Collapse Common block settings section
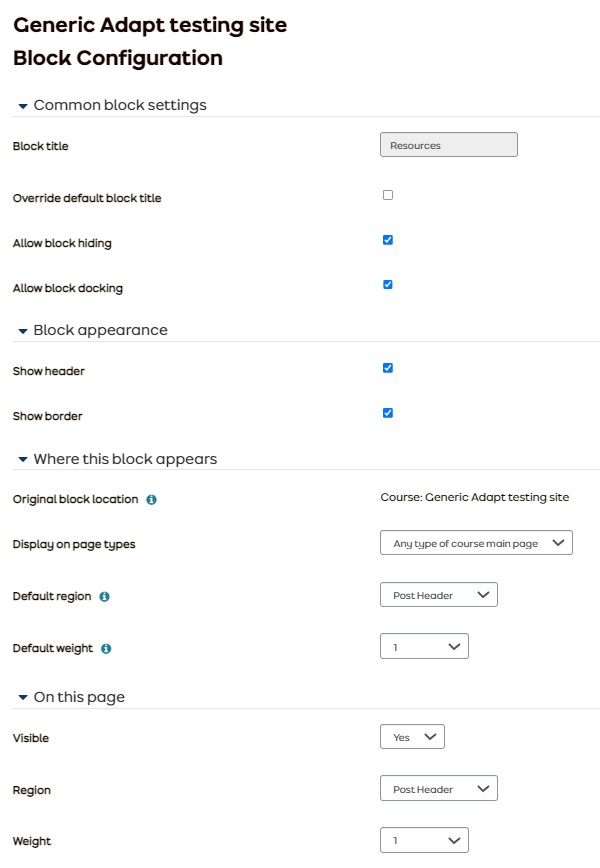 pyautogui.click(x=23, y=106)
